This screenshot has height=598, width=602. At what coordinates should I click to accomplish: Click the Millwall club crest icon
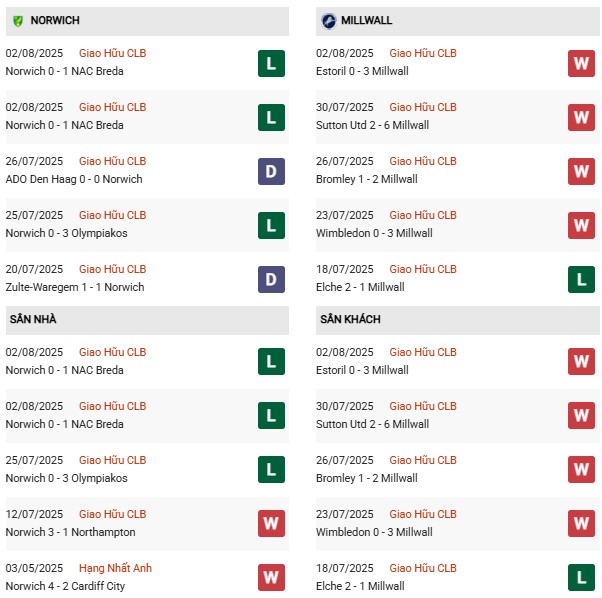click(x=329, y=20)
